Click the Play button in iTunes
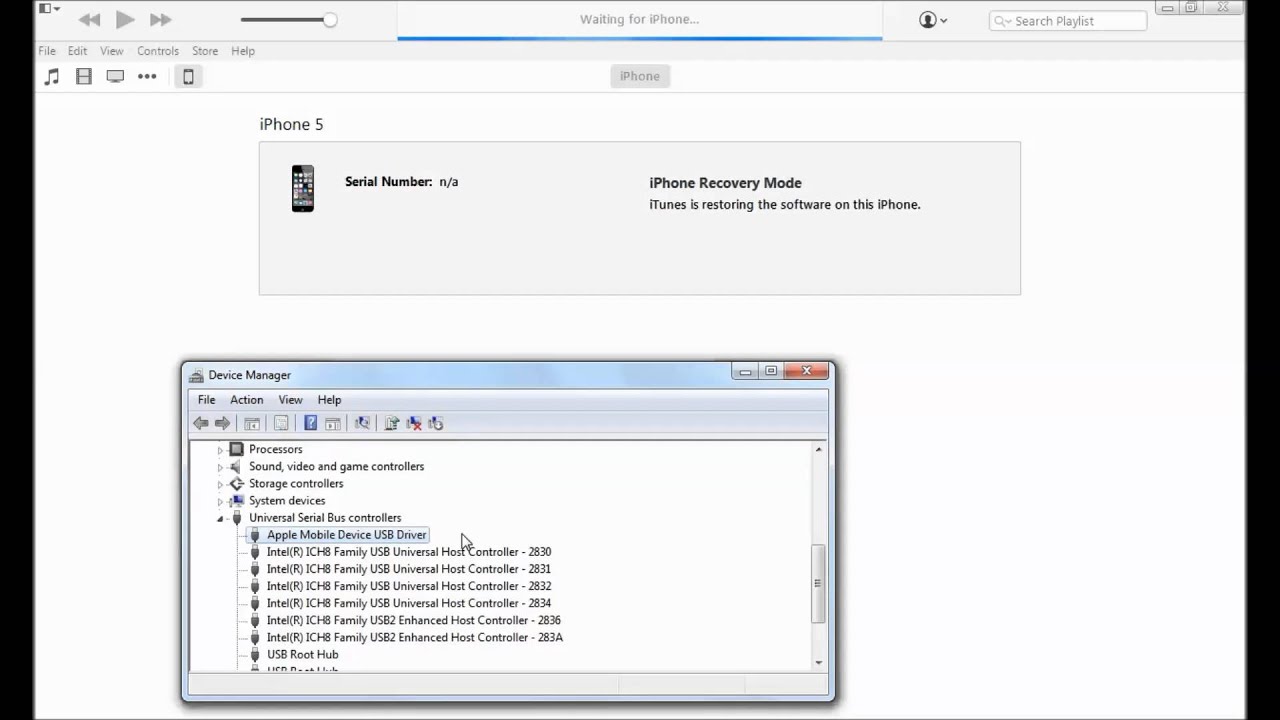The width and height of the screenshot is (1280, 720). [x=125, y=19]
